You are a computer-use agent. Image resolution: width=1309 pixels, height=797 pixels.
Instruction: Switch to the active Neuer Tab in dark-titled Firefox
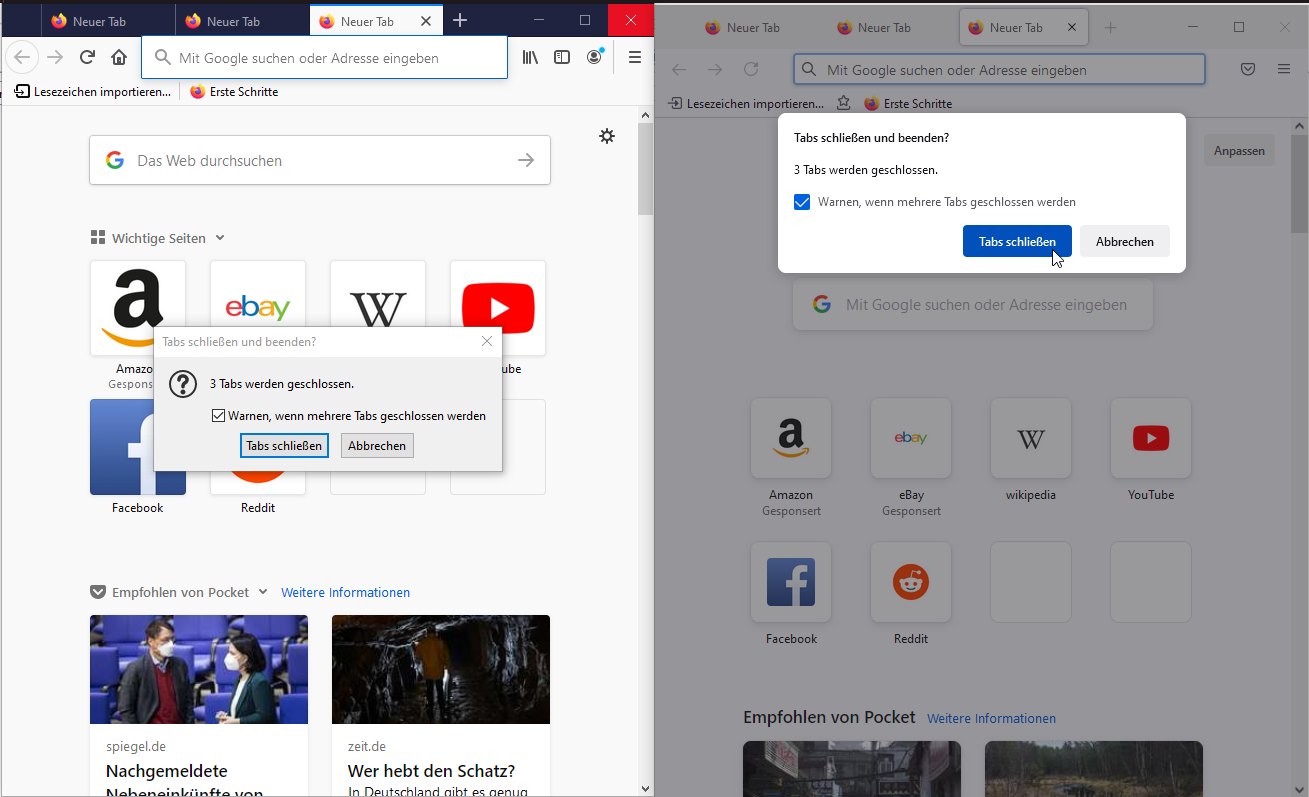tap(376, 21)
